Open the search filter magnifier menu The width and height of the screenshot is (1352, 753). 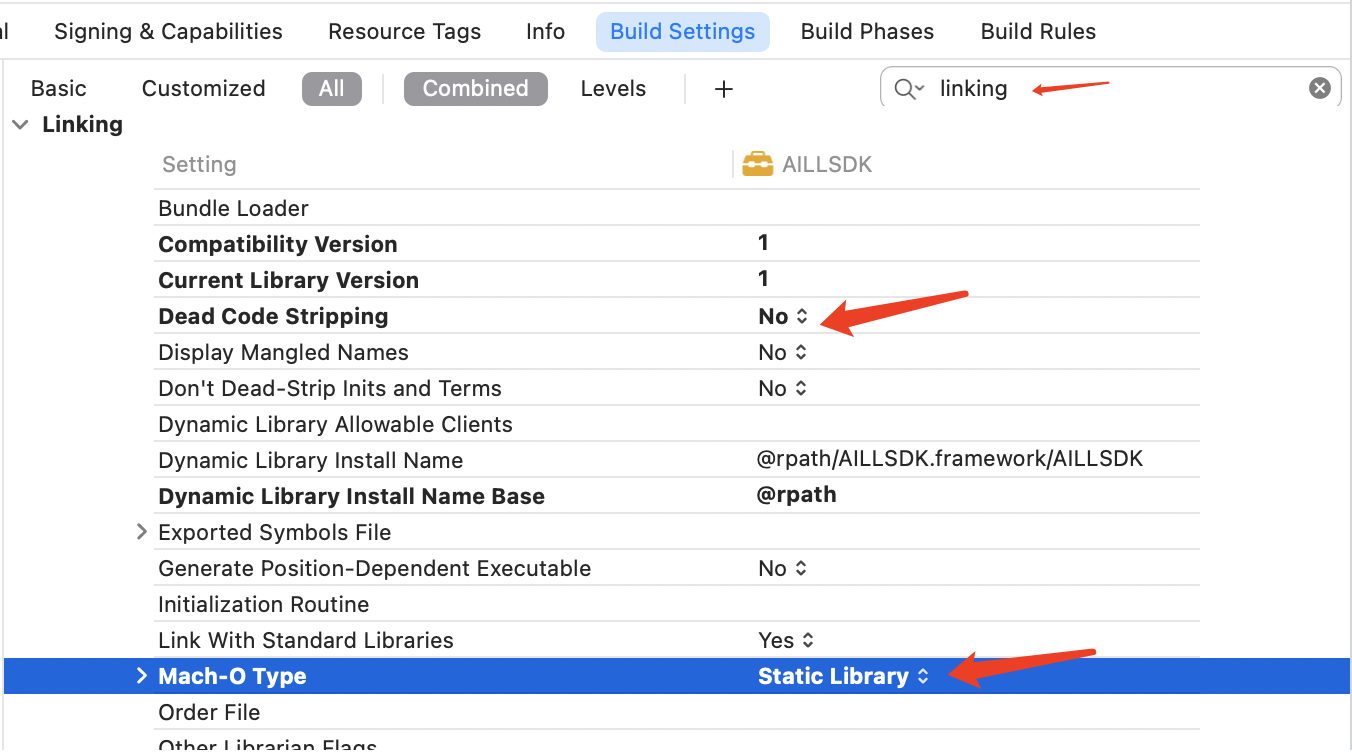pyautogui.click(x=908, y=88)
